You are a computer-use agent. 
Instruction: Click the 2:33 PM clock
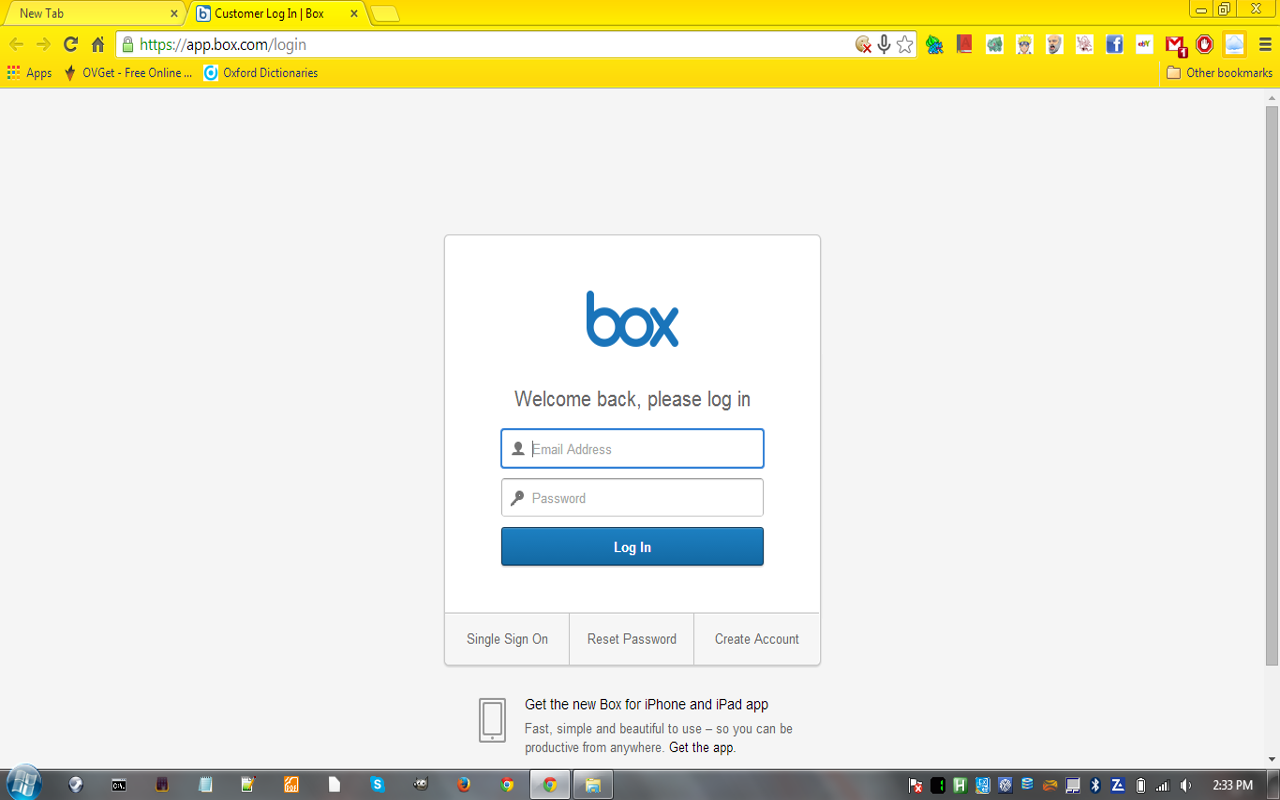(x=1232, y=785)
